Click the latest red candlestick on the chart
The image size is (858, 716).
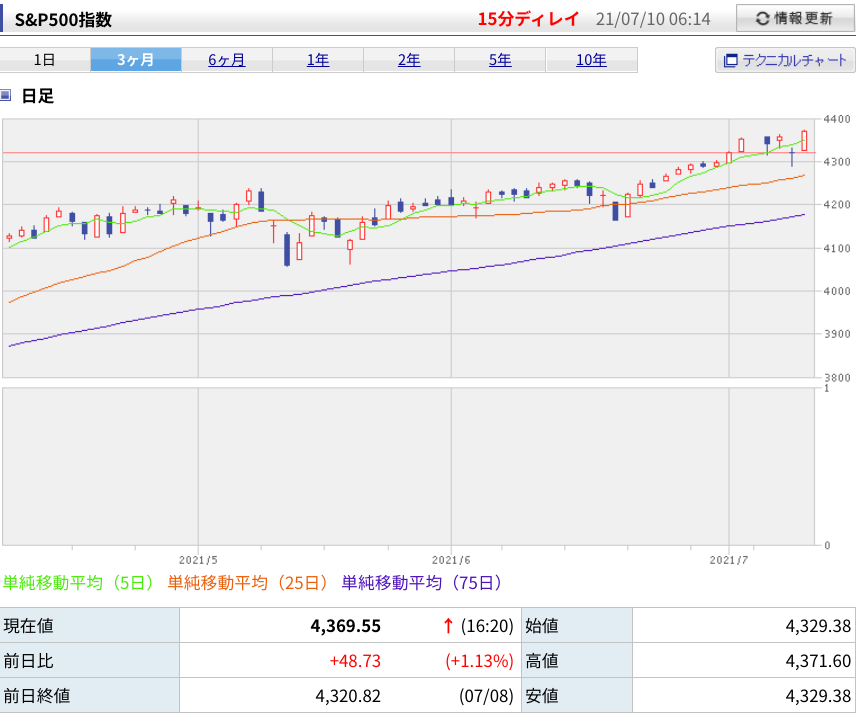click(x=804, y=141)
